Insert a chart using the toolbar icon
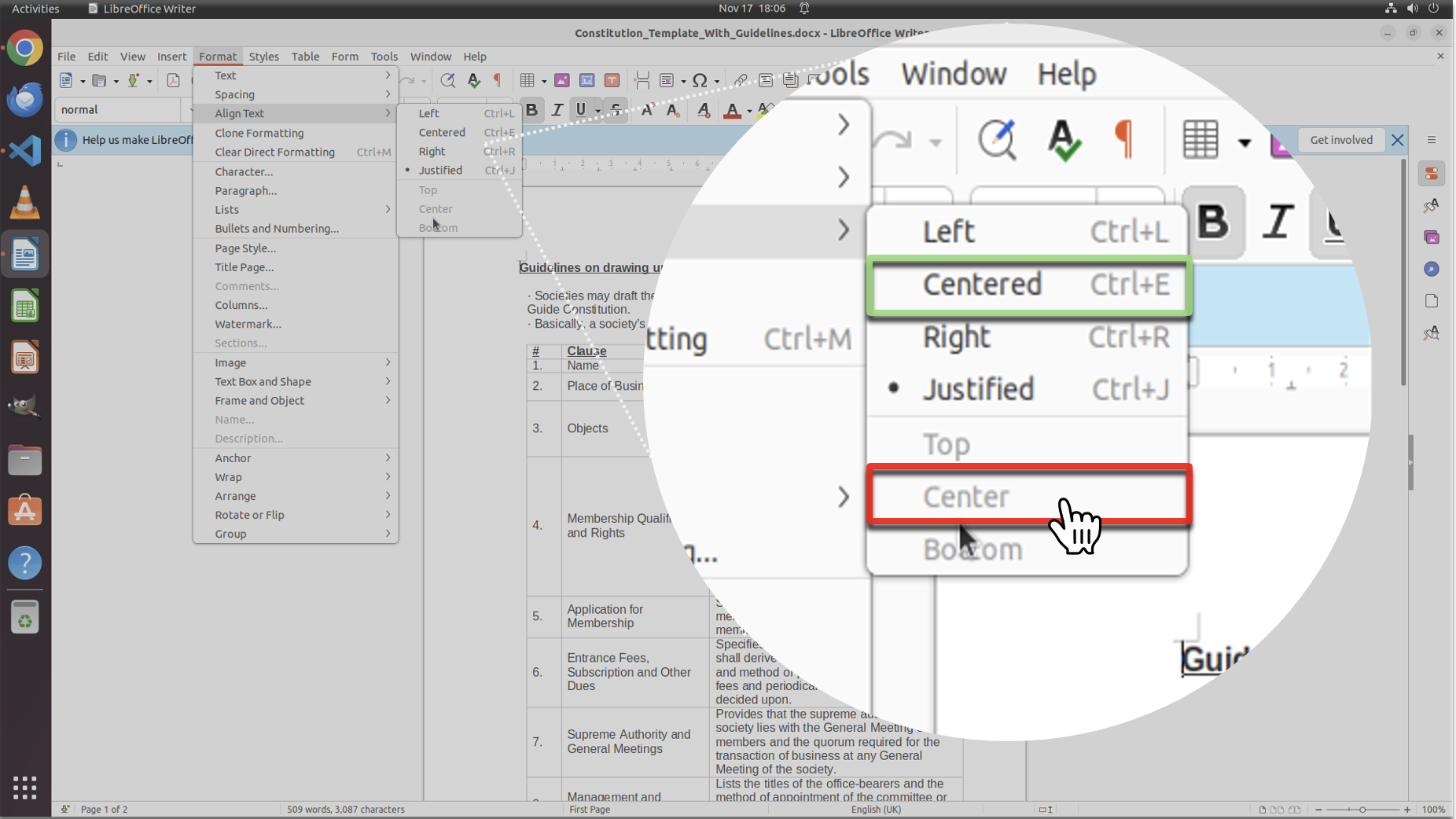This screenshot has height=819, width=1456. point(586,81)
